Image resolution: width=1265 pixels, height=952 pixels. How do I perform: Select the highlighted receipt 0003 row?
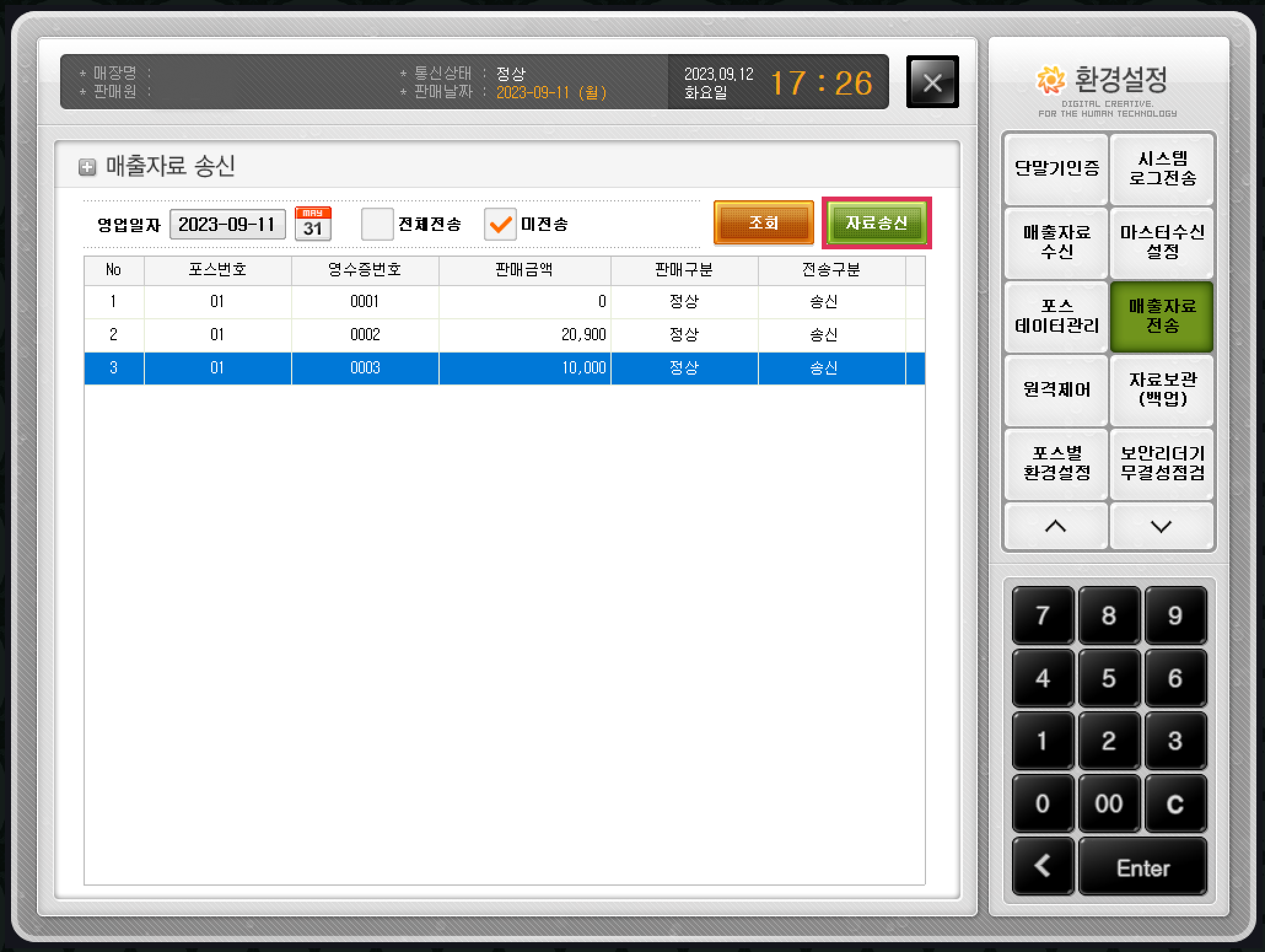tap(504, 368)
